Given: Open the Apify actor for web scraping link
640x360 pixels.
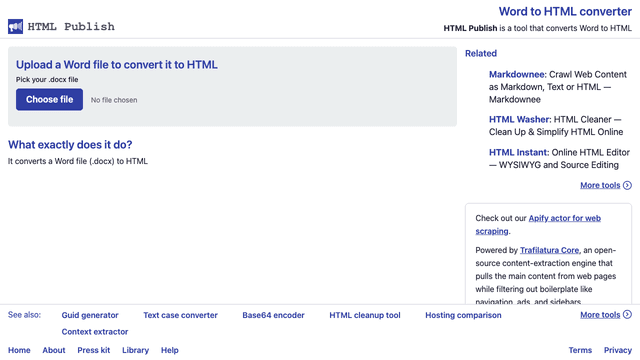Looking at the screenshot, I should (538, 224).
